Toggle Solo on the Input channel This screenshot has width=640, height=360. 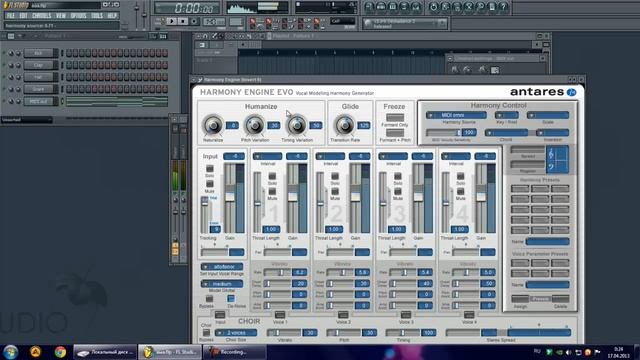coord(209,169)
